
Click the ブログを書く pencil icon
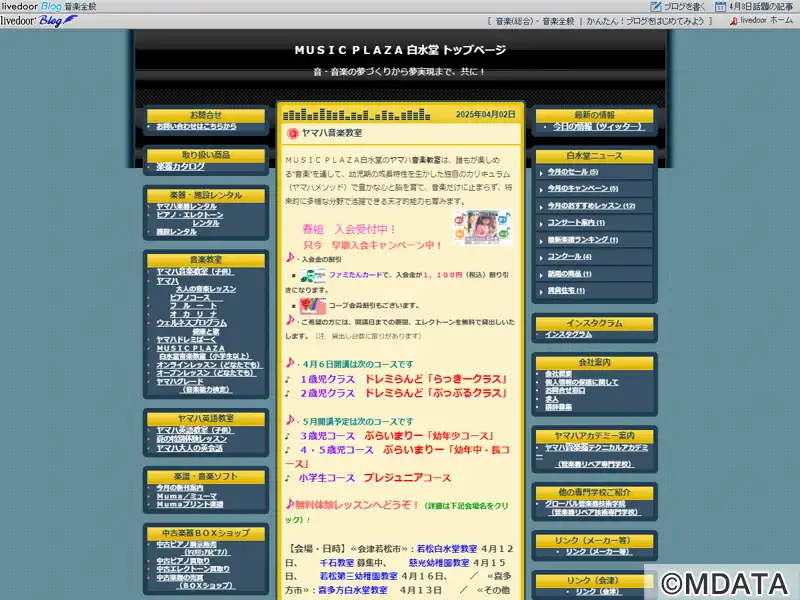pos(656,7)
